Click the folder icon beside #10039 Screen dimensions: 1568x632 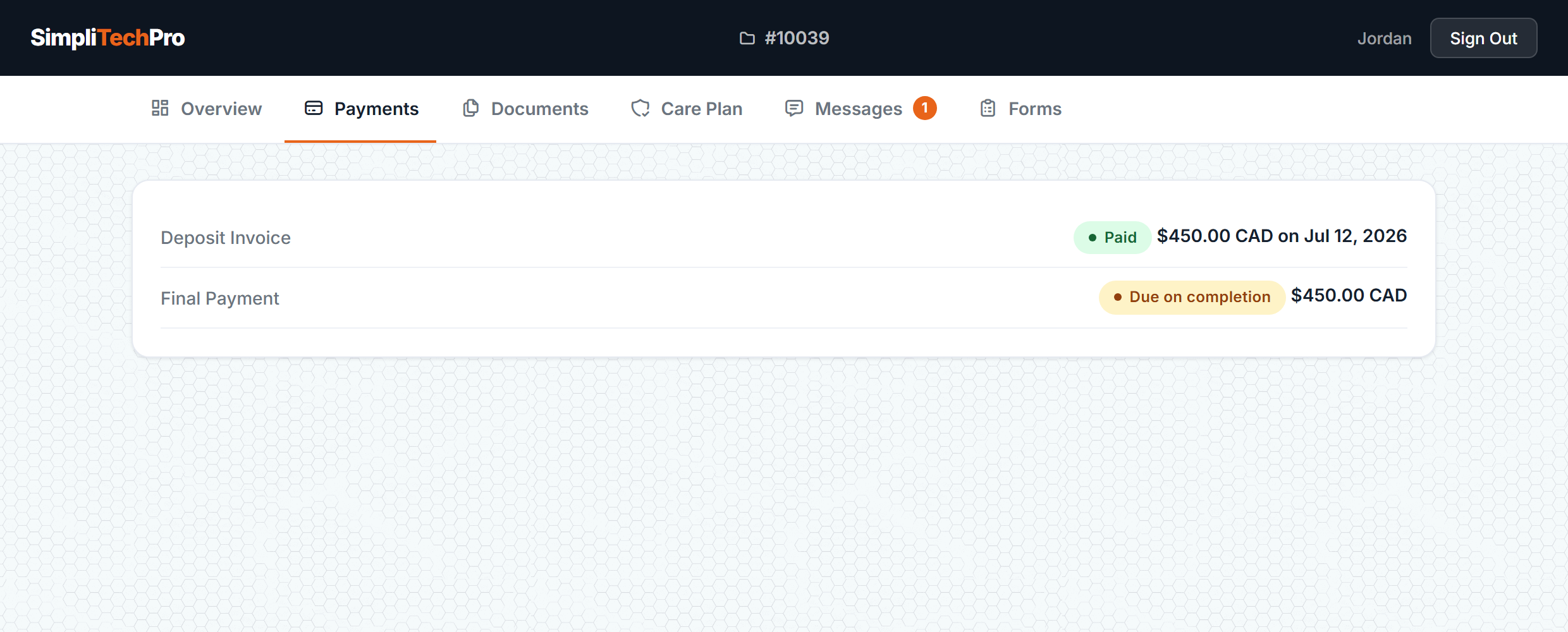coord(747,38)
